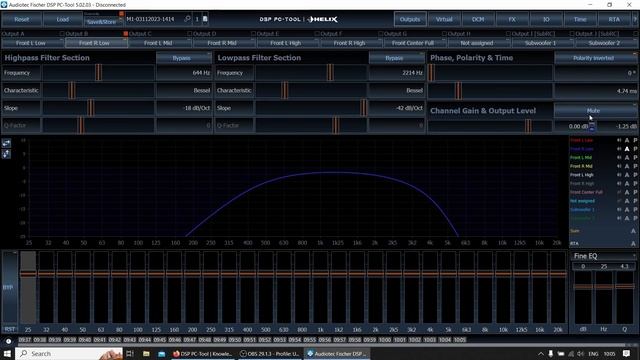The image size is (640, 360).
Task: Click the memory file icon next to number 1
Action: tap(205, 19)
